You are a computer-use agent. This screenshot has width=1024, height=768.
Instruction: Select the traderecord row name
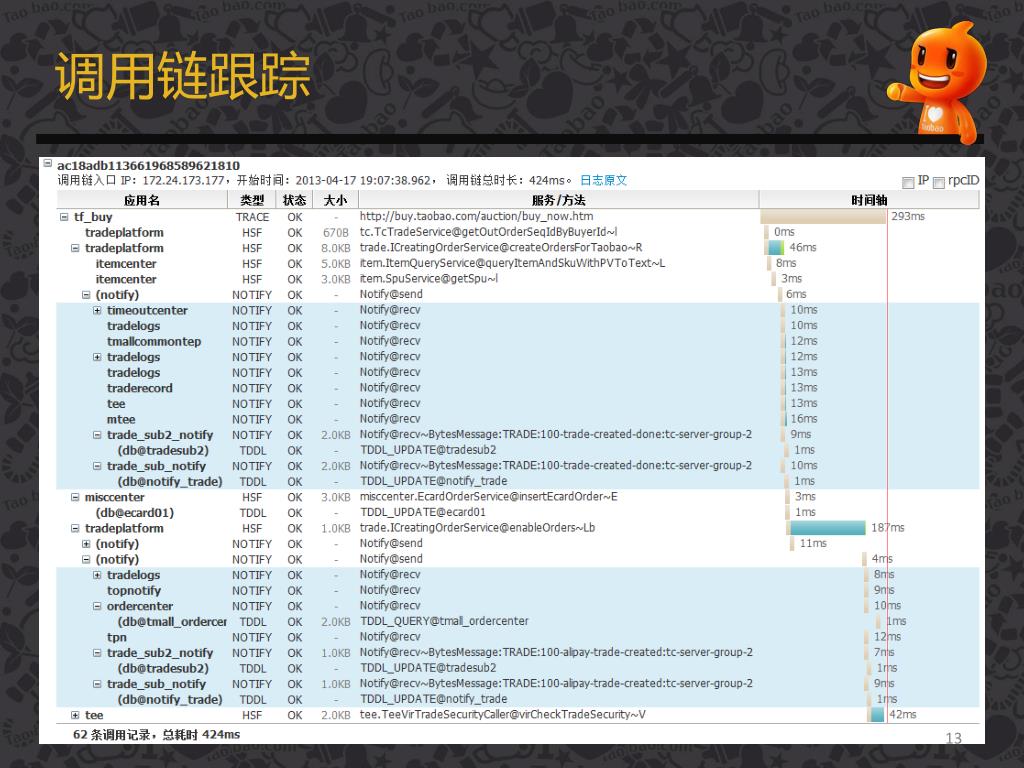140,389
